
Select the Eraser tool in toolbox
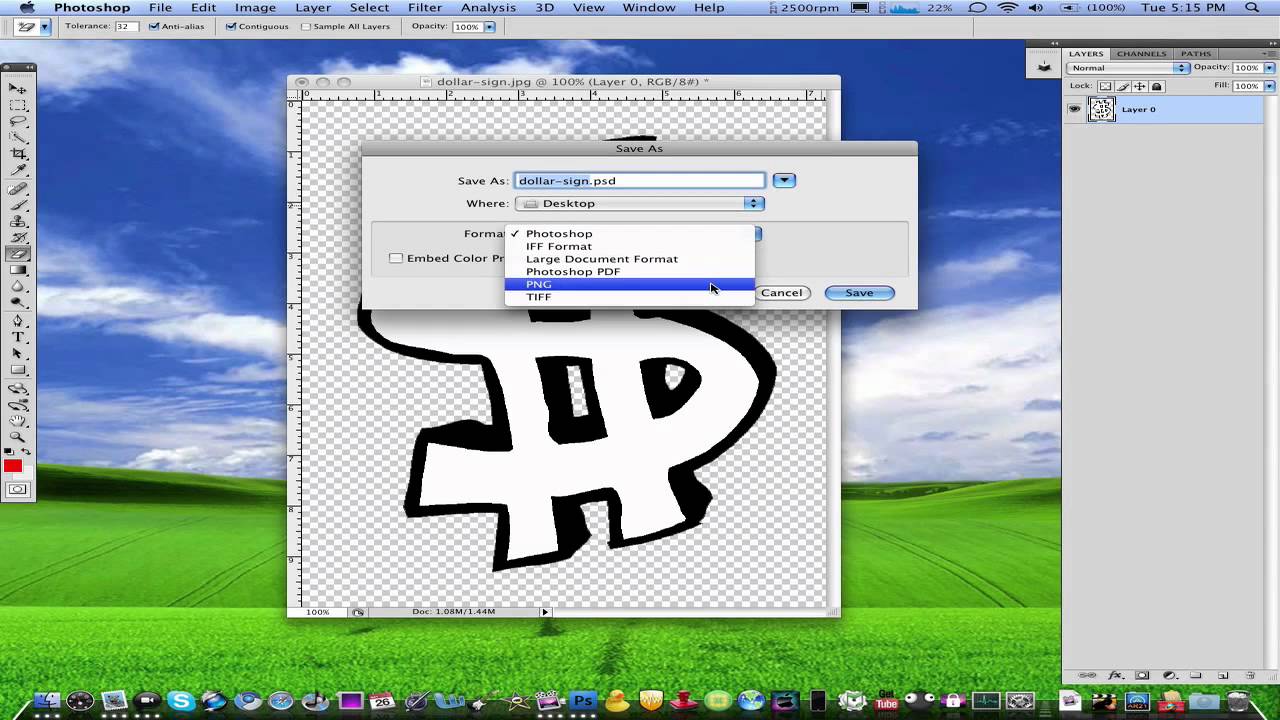(x=18, y=254)
